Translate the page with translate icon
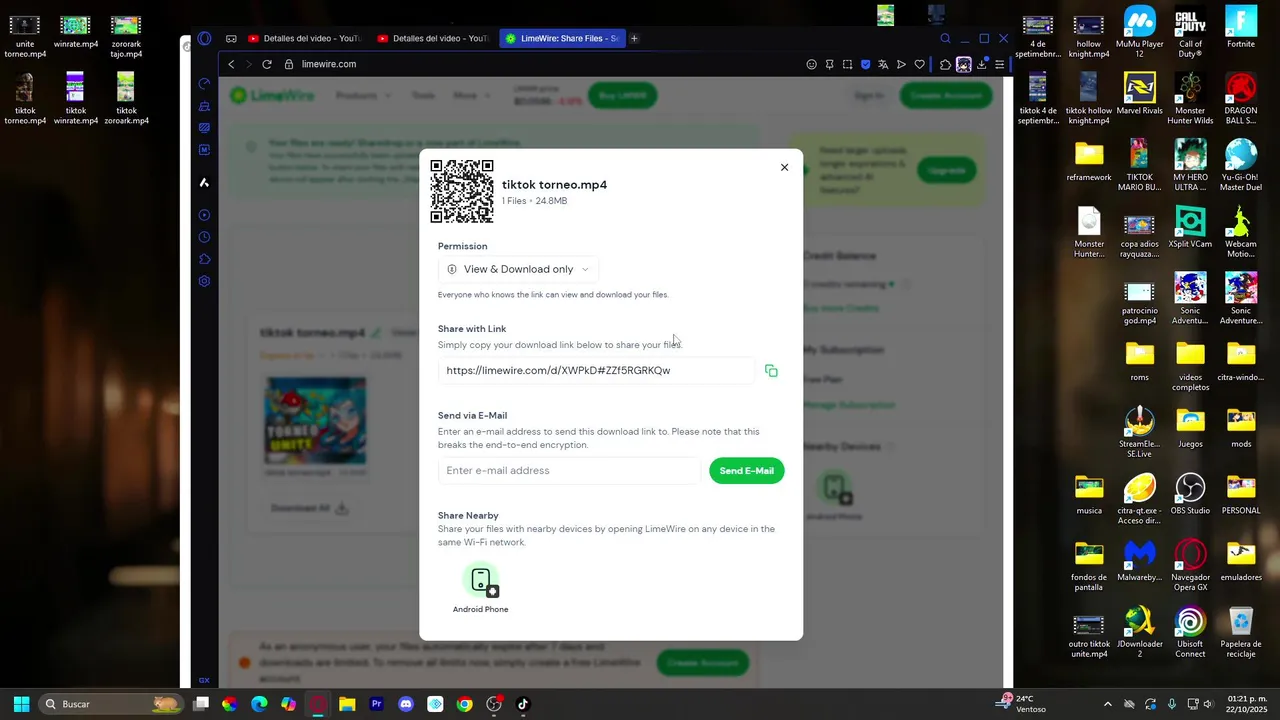Image resolution: width=1280 pixels, height=720 pixels. coord(883,64)
